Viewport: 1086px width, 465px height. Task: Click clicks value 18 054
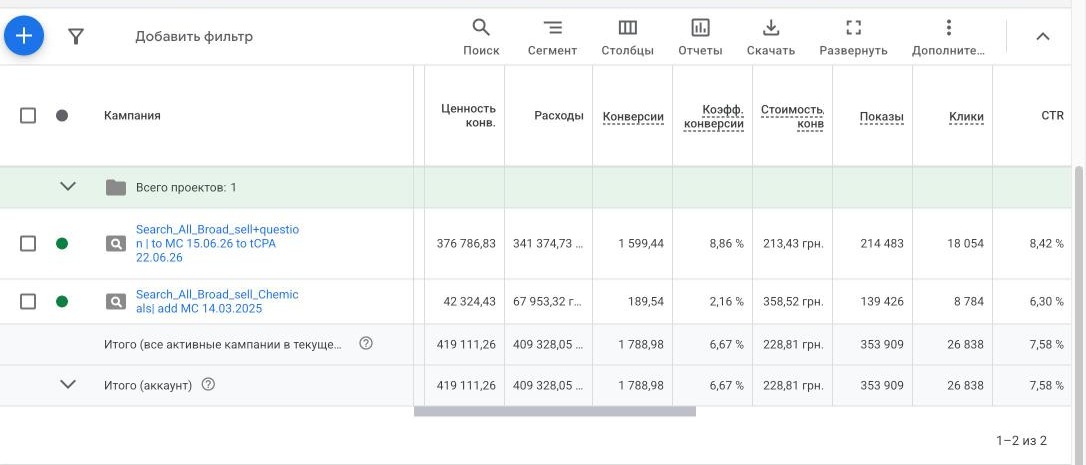[965, 244]
